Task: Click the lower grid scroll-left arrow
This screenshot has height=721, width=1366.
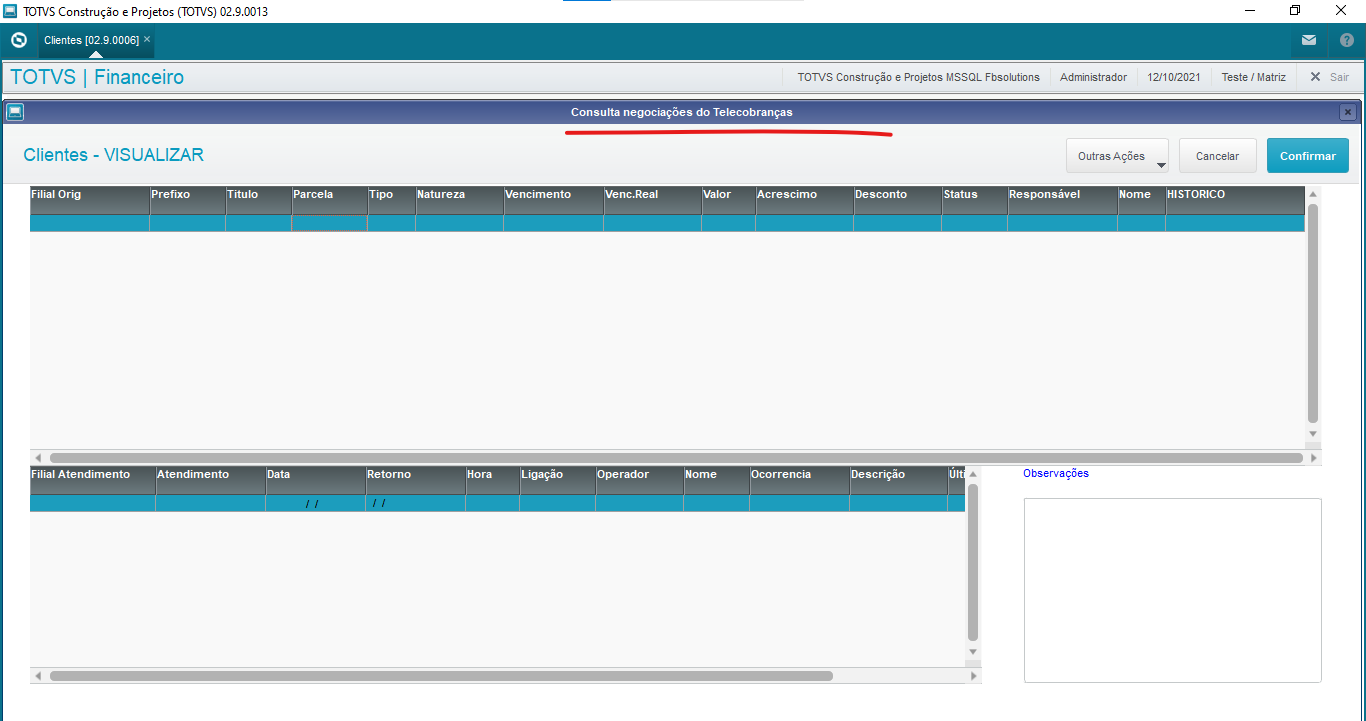Action: coord(38,676)
